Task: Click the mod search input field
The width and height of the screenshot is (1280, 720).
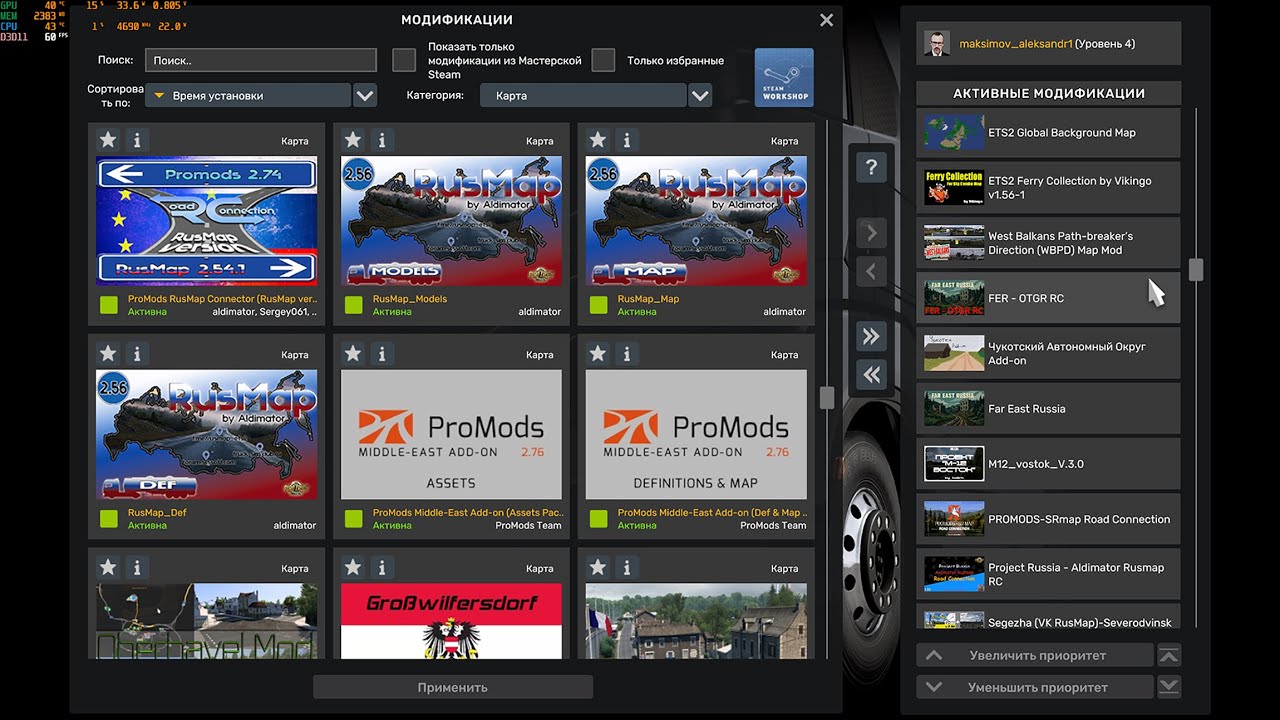Action: click(x=261, y=60)
